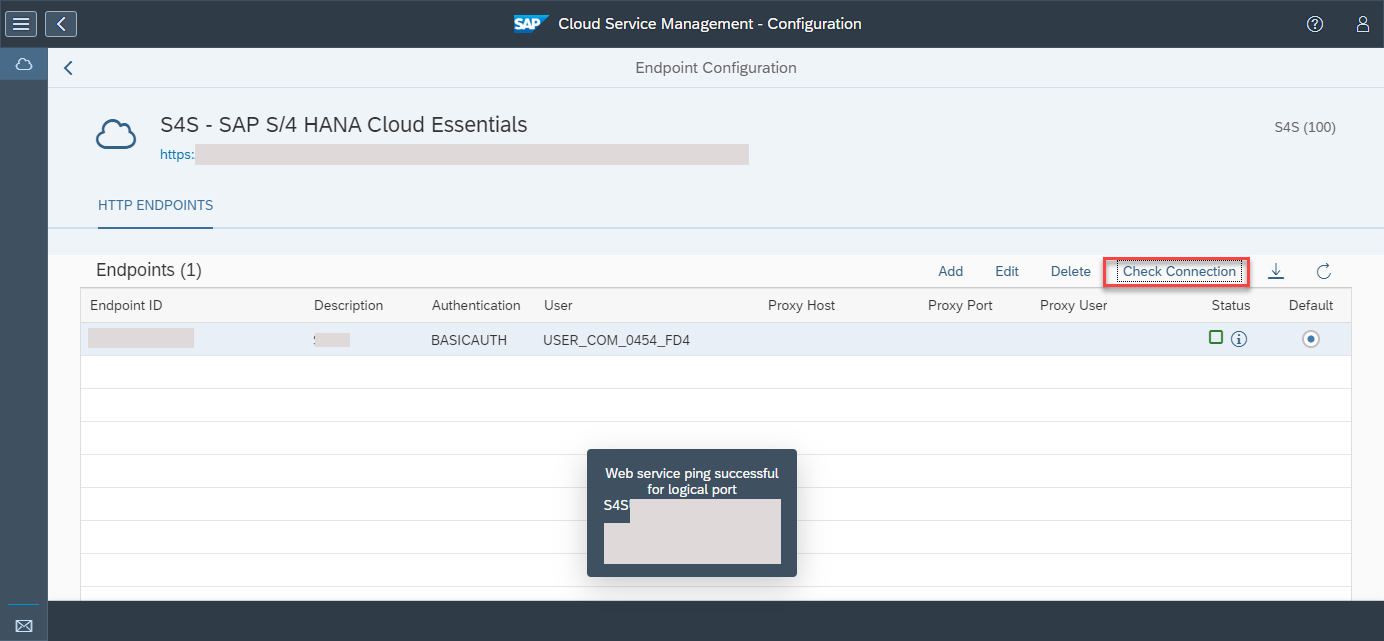This screenshot has height=641, width=1384.
Task: Open the mail envelope icon in the sidebar
Action: (x=24, y=625)
